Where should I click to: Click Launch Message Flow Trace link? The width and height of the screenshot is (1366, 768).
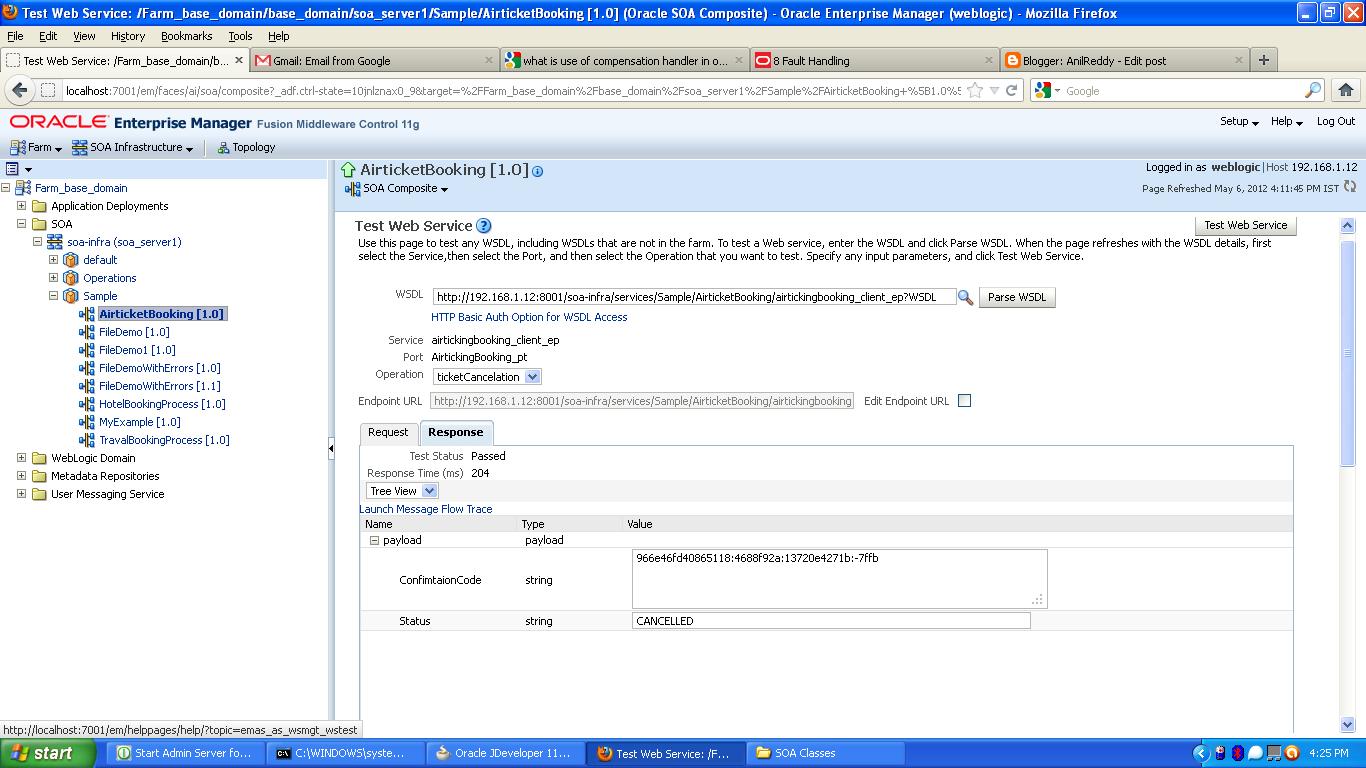click(426, 509)
